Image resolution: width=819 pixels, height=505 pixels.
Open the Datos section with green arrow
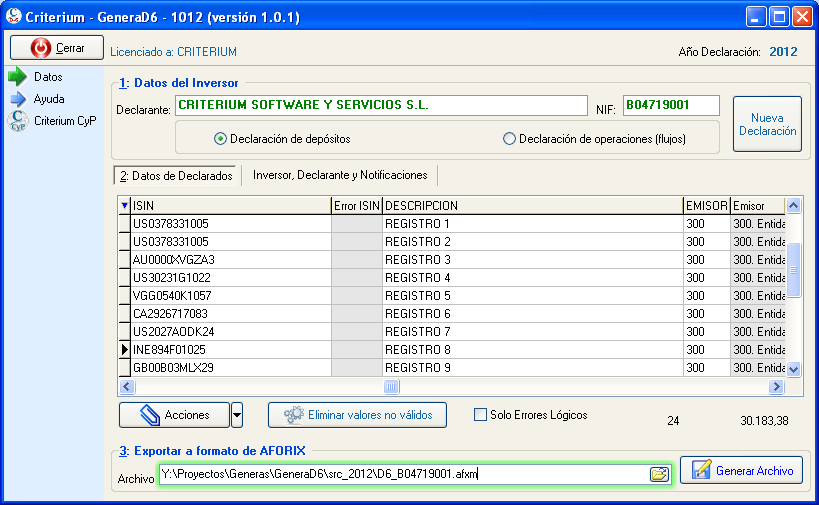pyautogui.click(x=17, y=77)
